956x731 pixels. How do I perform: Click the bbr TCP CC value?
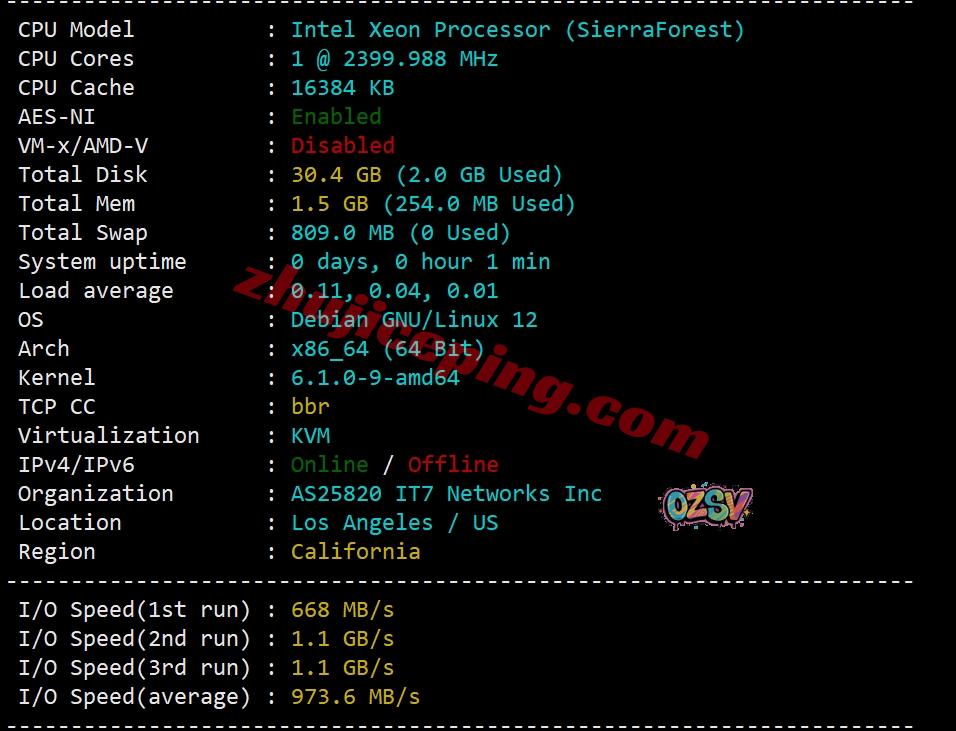point(310,407)
